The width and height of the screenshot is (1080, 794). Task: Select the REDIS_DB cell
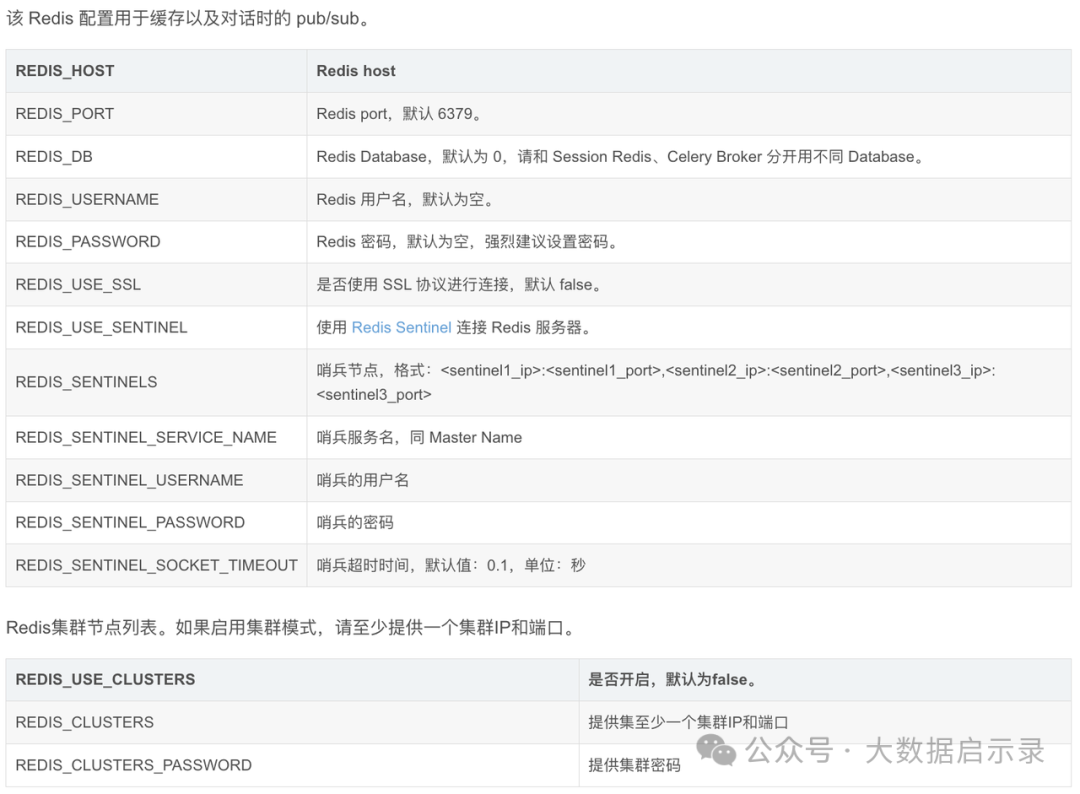pos(156,156)
